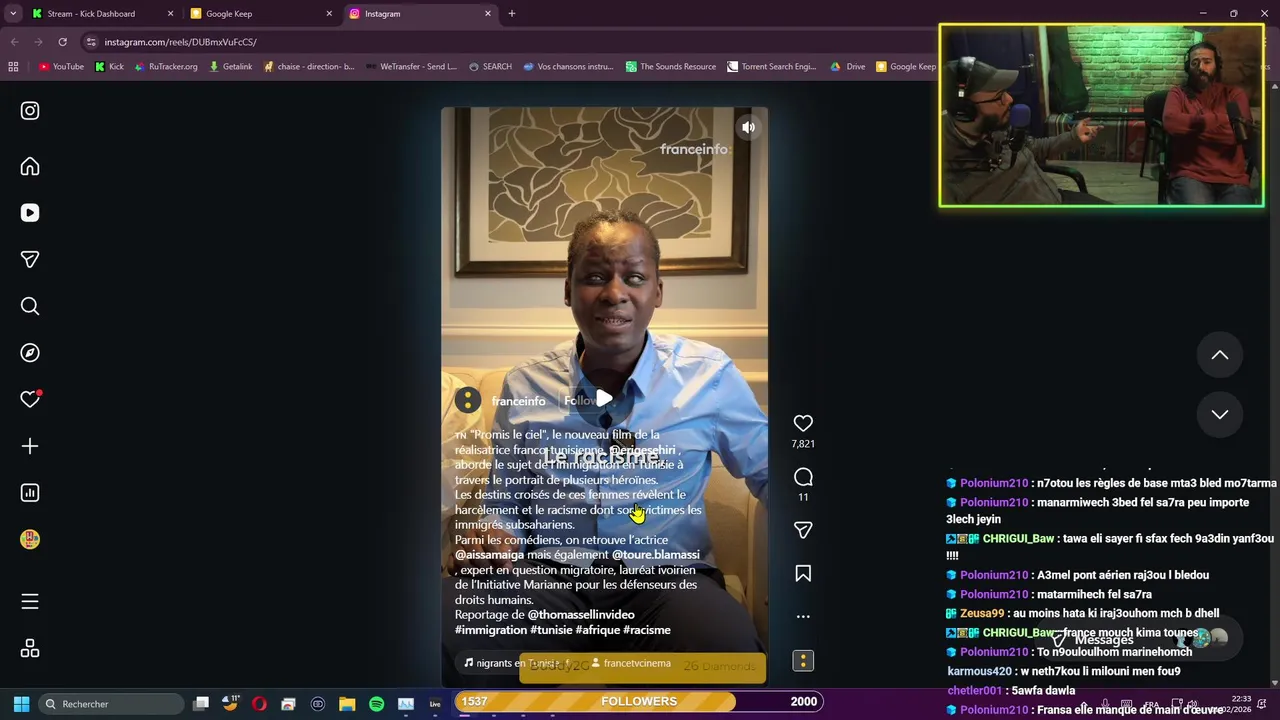Image resolution: width=1280 pixels, height=720 pixels.
Task: Click streamer webcam overlay
Action: click(1101, 116)
